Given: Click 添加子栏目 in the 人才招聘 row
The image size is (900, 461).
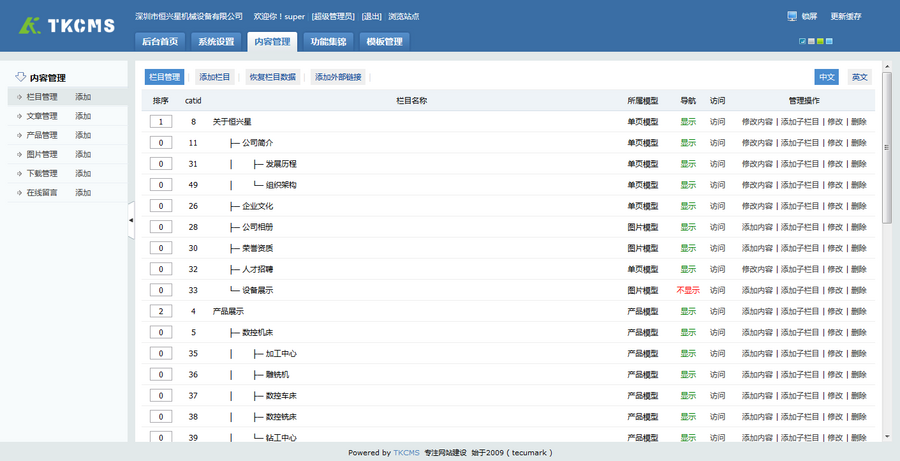Looking at the screenshot, I should (x=800, y=269).
